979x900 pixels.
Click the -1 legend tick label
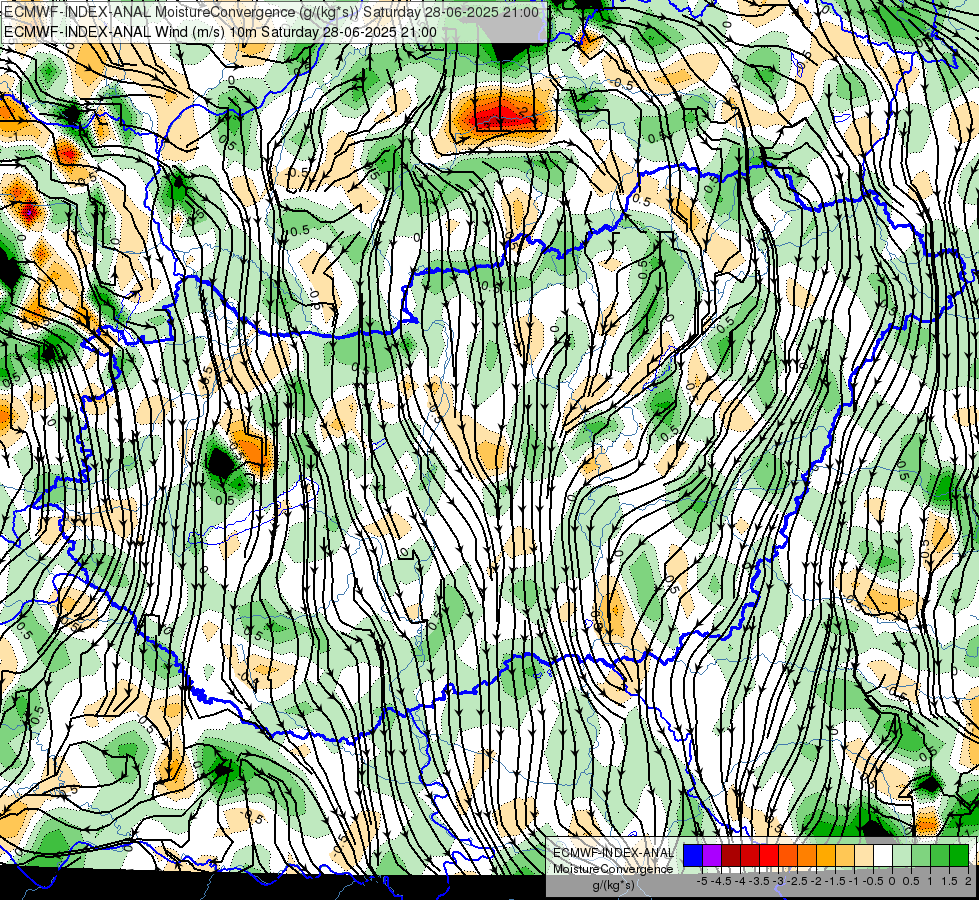(x=854, y=881)
